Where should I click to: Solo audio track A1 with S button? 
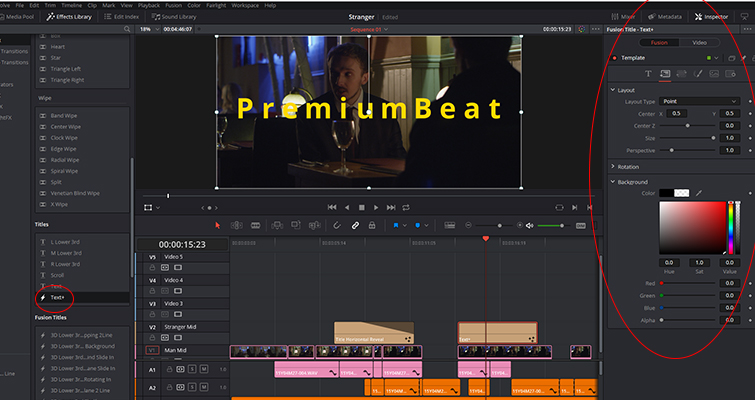pyautogui.click(x=192, y=369)
